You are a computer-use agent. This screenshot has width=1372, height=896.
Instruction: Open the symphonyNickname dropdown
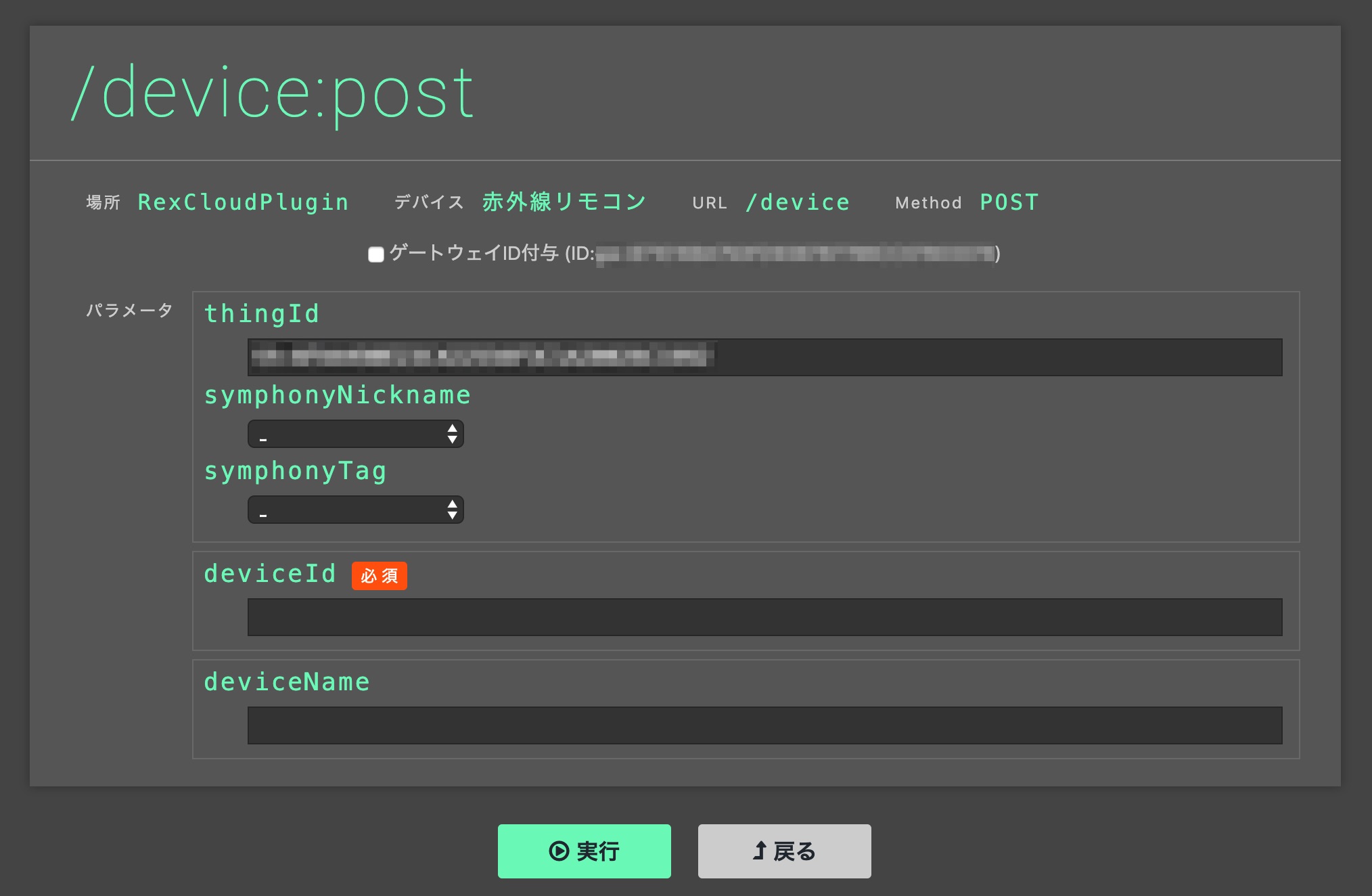coord(356,434)
